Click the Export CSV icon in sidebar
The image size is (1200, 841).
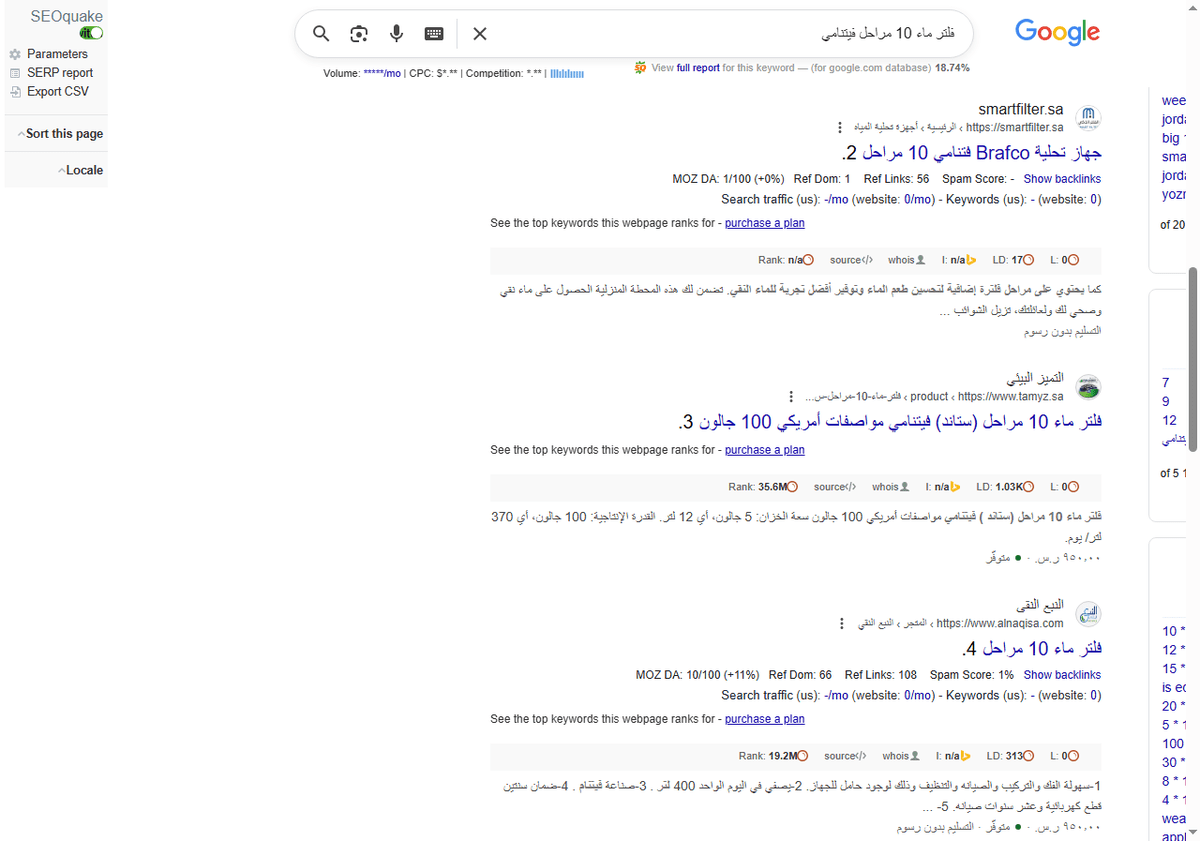[x=15, y=91]
